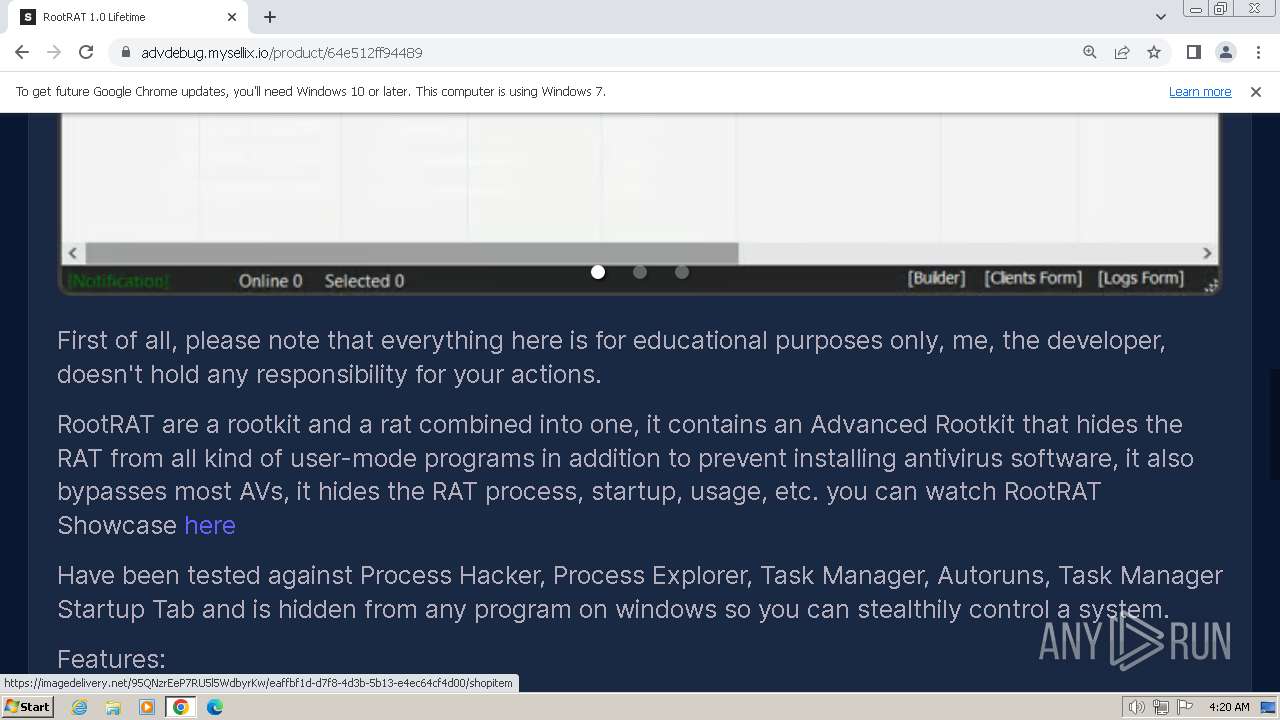This screenshot has width=1280, height=720.
Task: Select the third carousel dot
Action: (x=682, y=272)
